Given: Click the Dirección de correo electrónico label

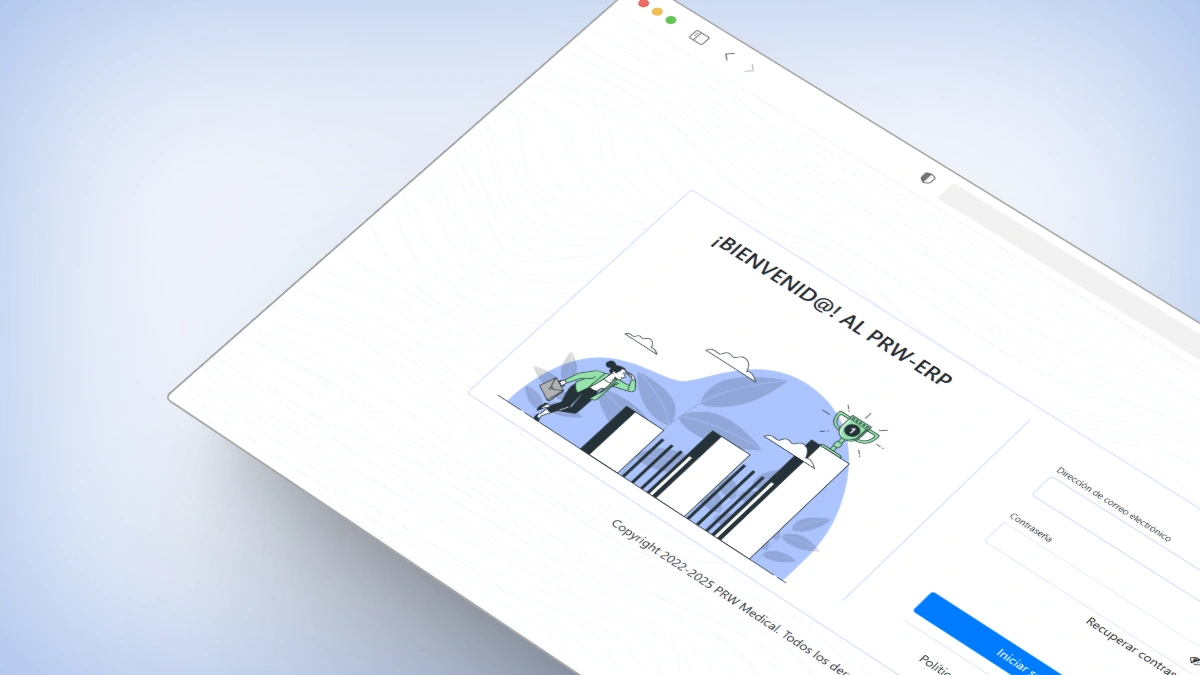Looking at the screenshot, I should tap(1113, 503).
